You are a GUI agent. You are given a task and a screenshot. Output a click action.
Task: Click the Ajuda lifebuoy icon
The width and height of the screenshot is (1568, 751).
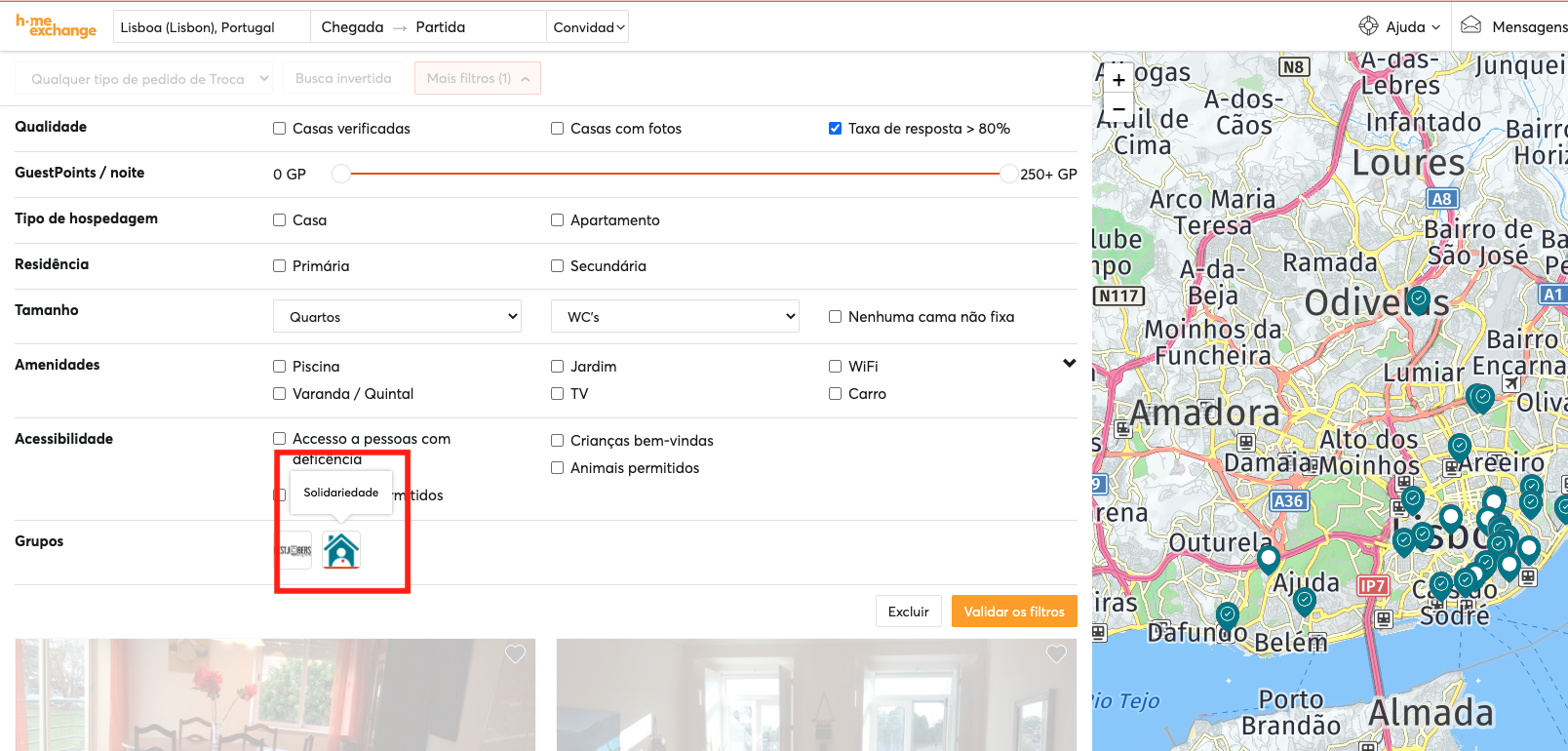coord(1368,26)
